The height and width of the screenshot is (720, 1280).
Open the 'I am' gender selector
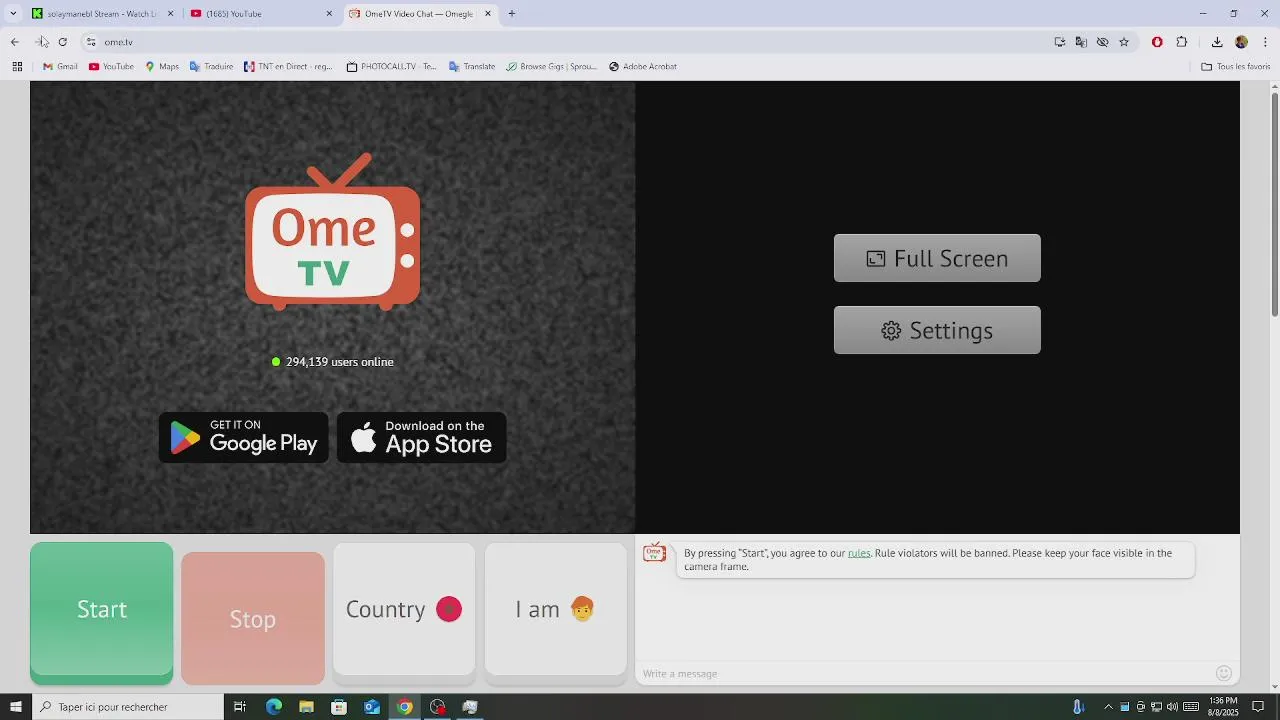[x=555, y=609]
